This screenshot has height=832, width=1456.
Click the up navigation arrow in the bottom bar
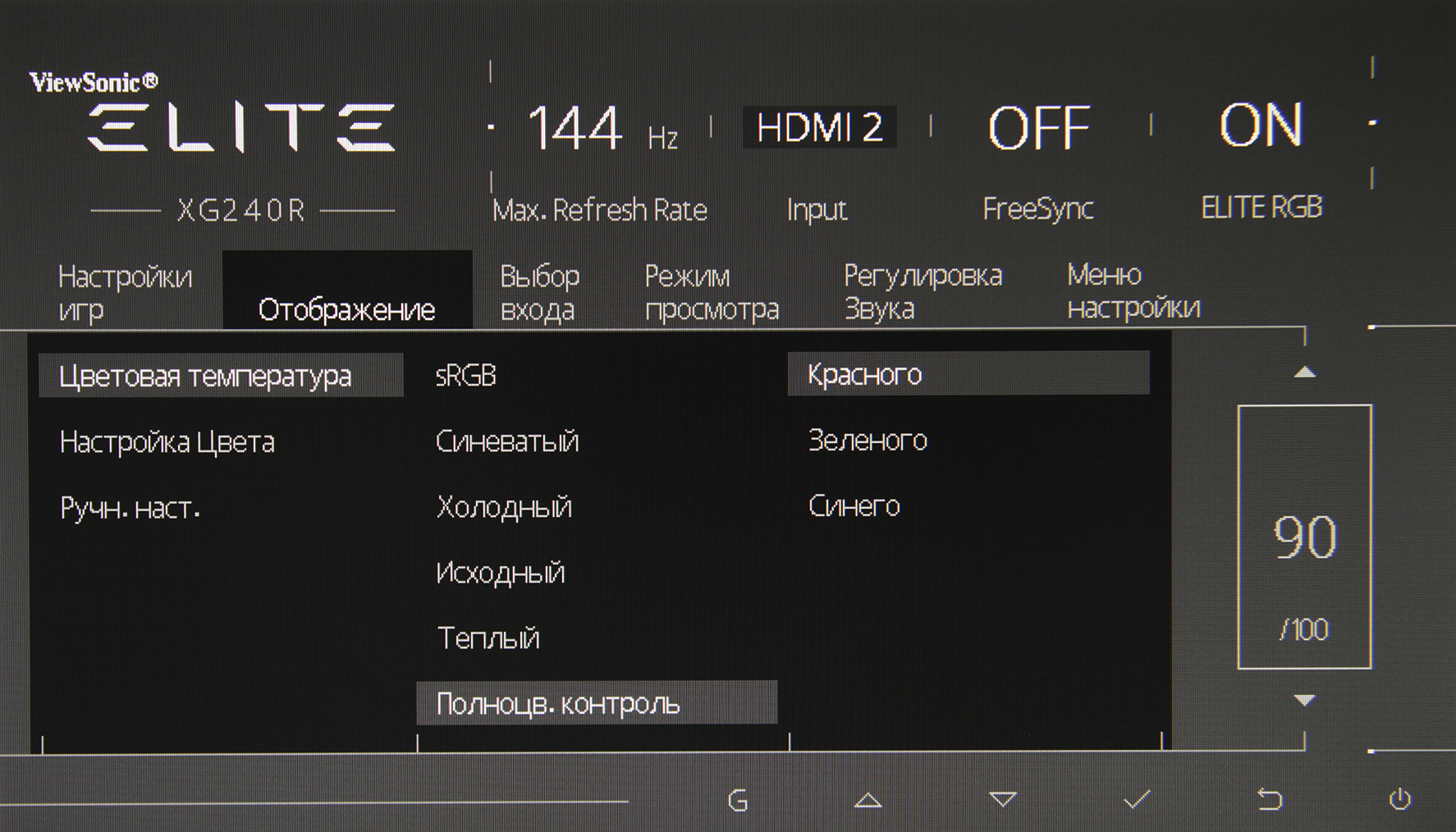[x=868, y=800]
